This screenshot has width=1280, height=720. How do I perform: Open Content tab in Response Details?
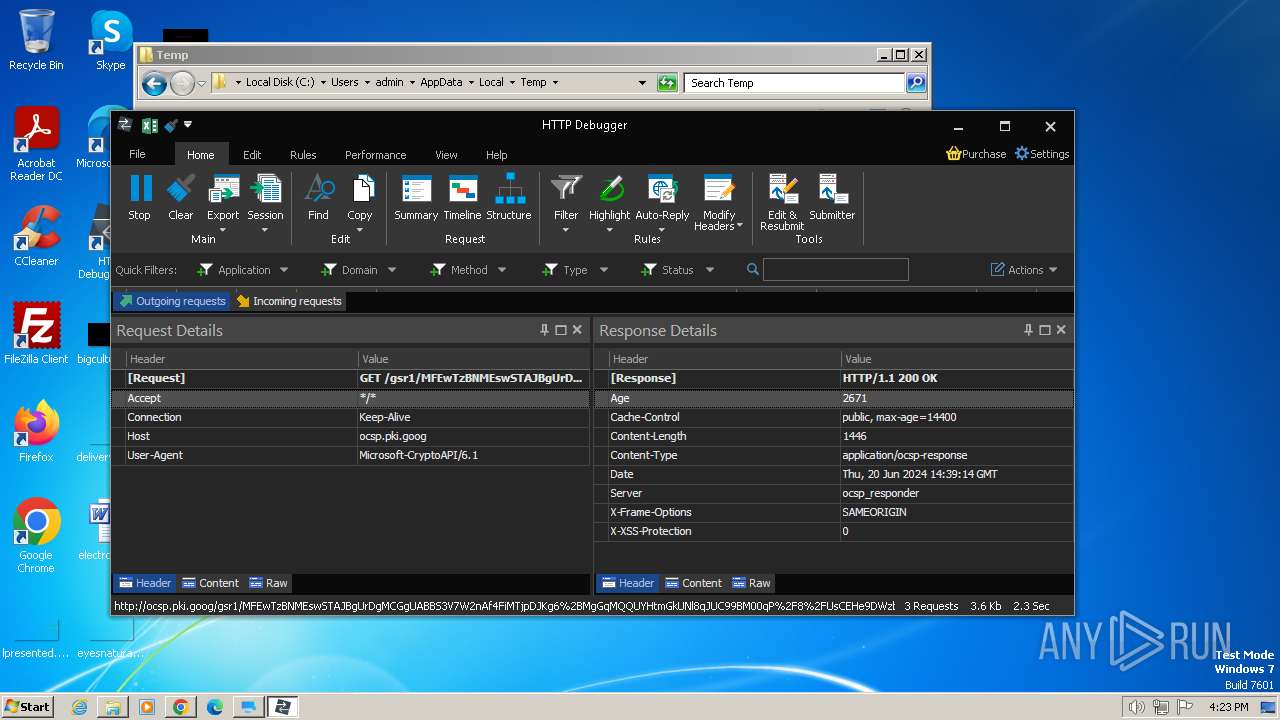coord(693,583)
